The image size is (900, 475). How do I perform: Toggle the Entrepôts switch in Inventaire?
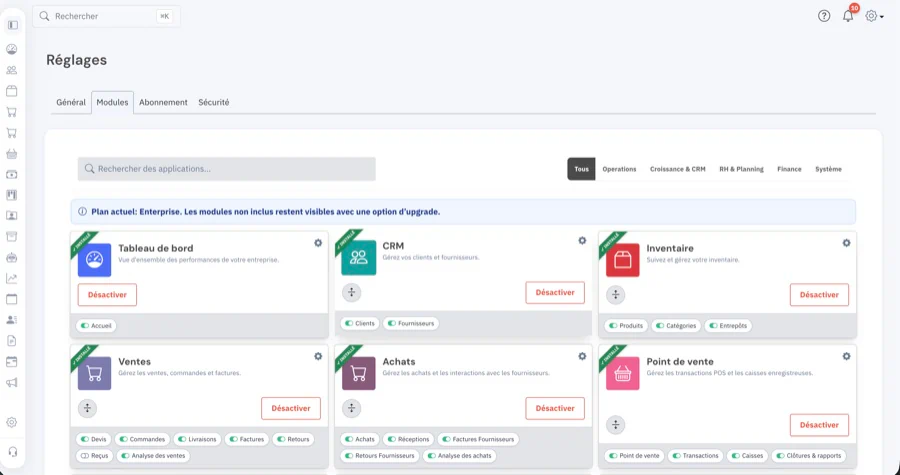click(713, 326)
